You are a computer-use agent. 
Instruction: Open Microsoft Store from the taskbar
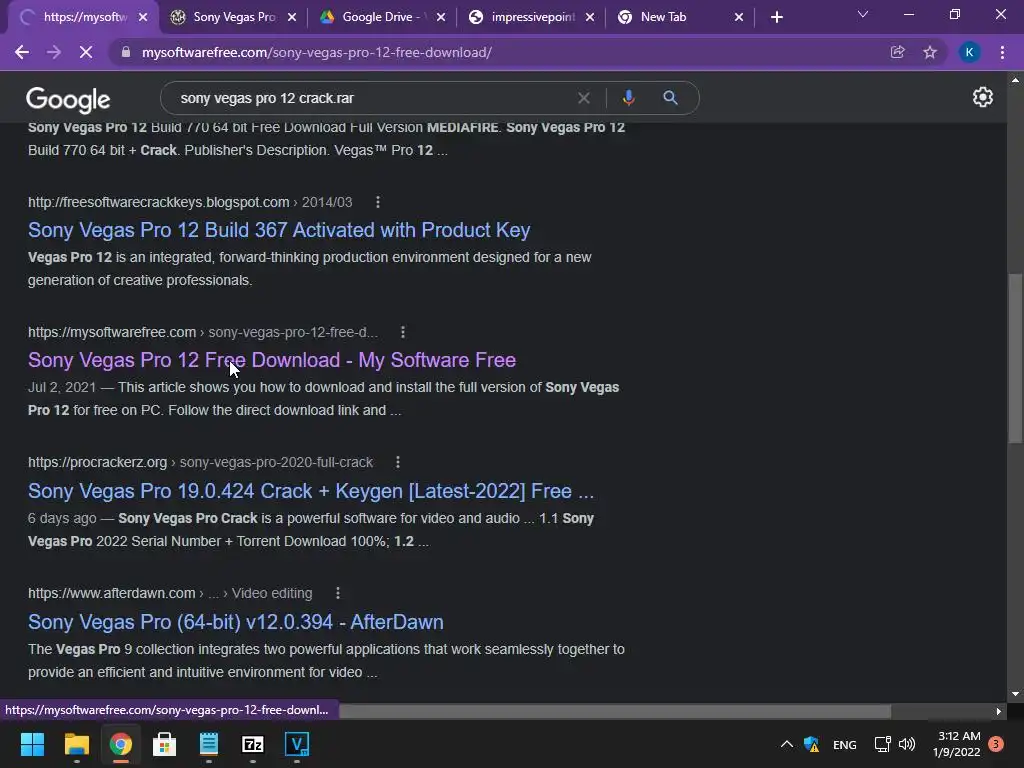coord(165,744)
